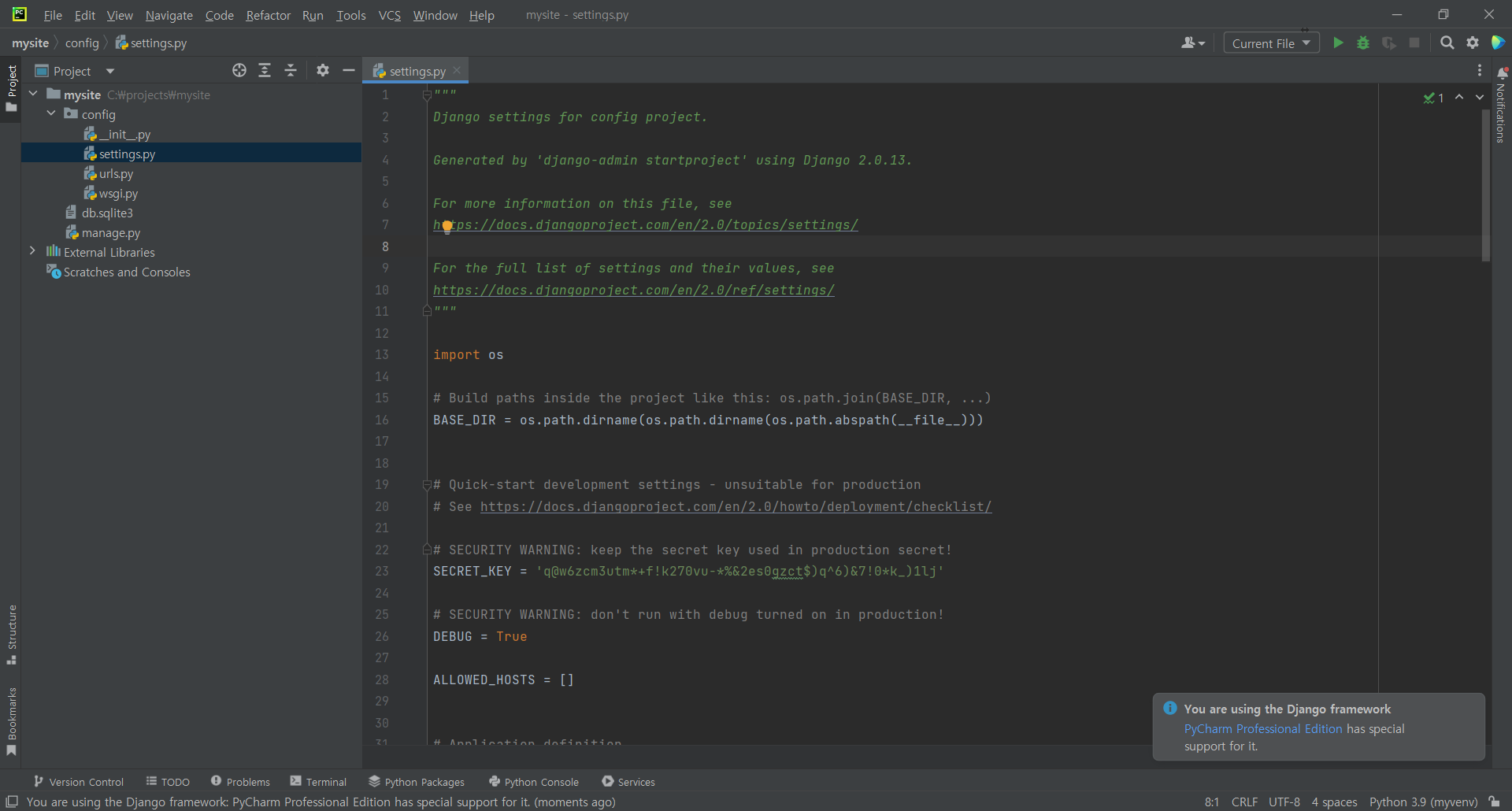Select manage.py file

point(102,232)
